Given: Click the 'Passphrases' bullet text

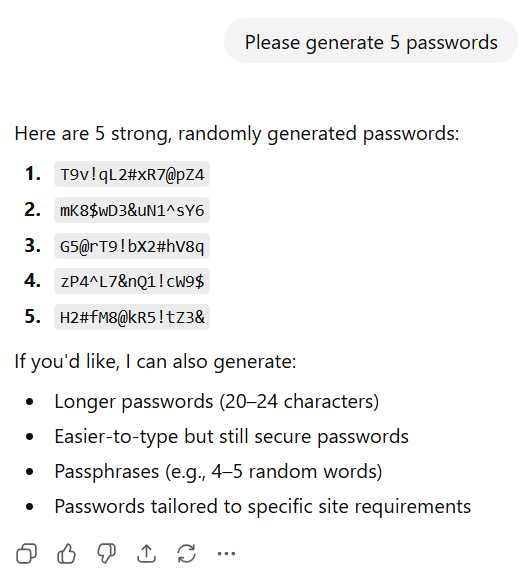Looking at the screenshot, I should click(x=218, y=472).
